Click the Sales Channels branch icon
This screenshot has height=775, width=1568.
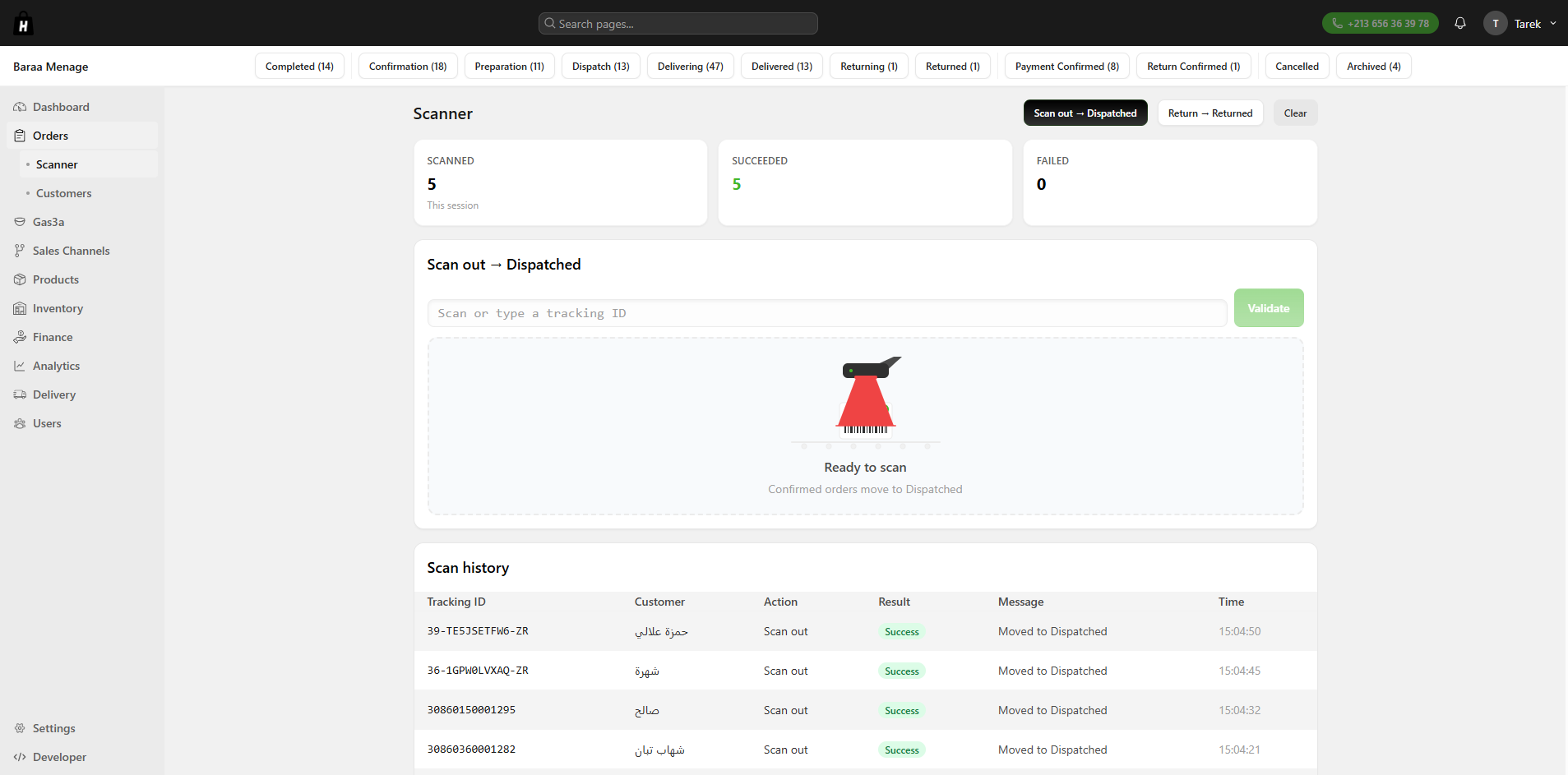click(x=20, y=251)
